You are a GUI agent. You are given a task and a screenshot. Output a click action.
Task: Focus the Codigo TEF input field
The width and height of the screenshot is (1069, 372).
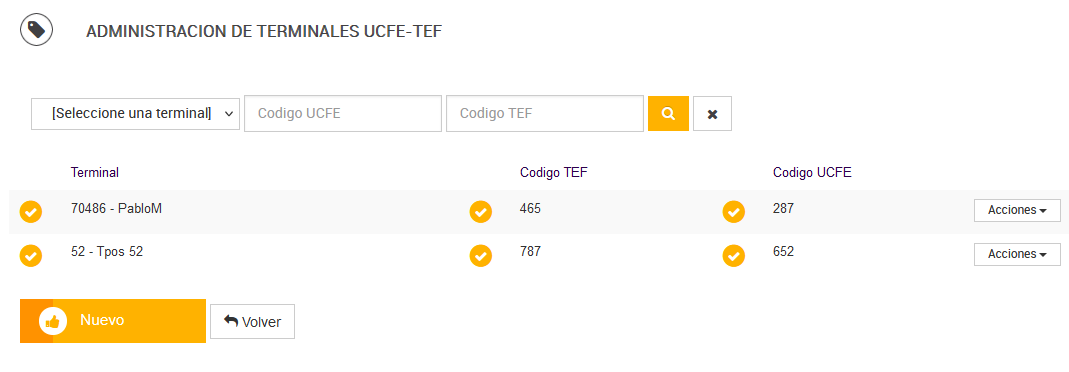coord(545,113)
